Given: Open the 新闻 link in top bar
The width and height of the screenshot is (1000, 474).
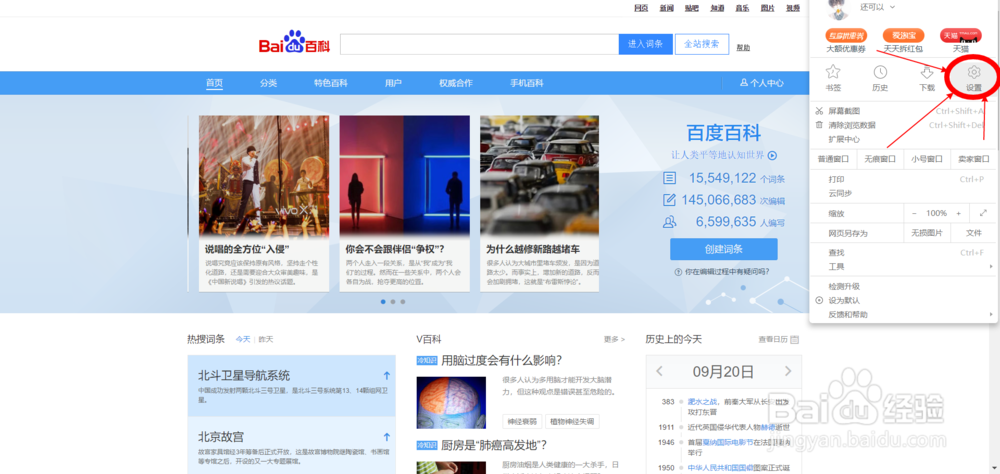Looking at the screenshot, I should tap(666, 8).
